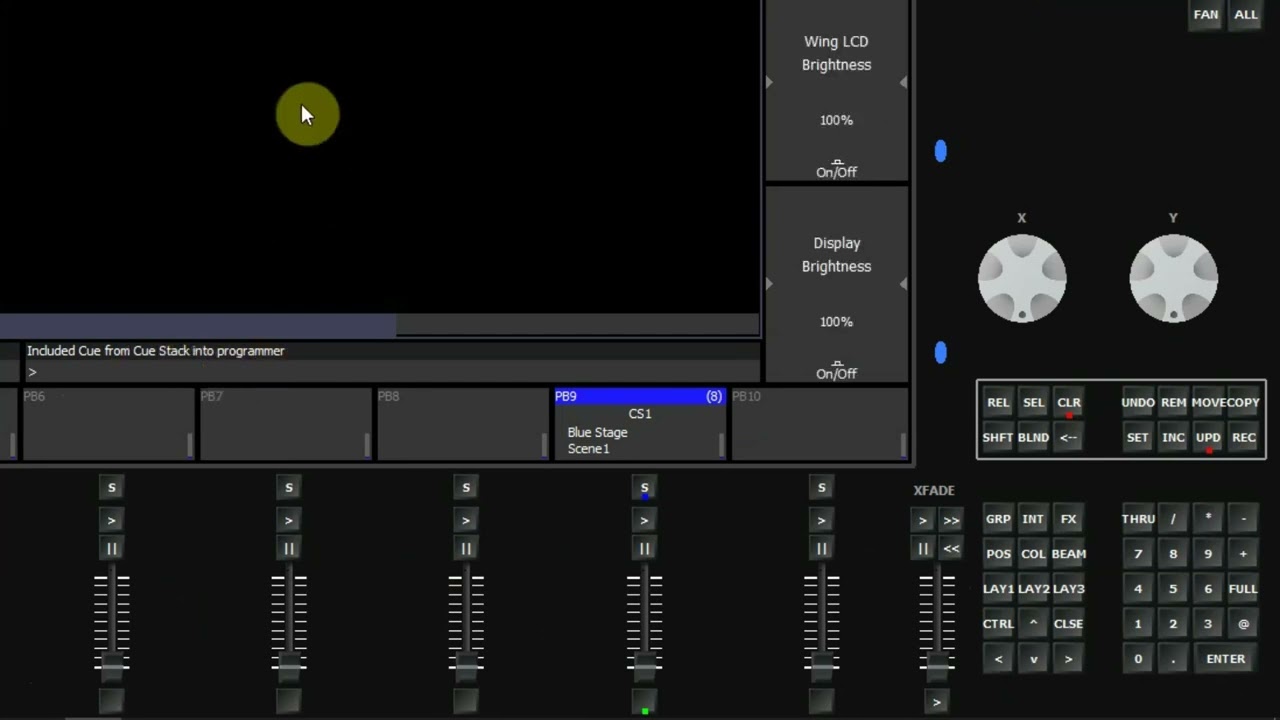This screenshot has width=1280, height=720.
Task: Click the XFADE pause button
Action: [923, 549]
